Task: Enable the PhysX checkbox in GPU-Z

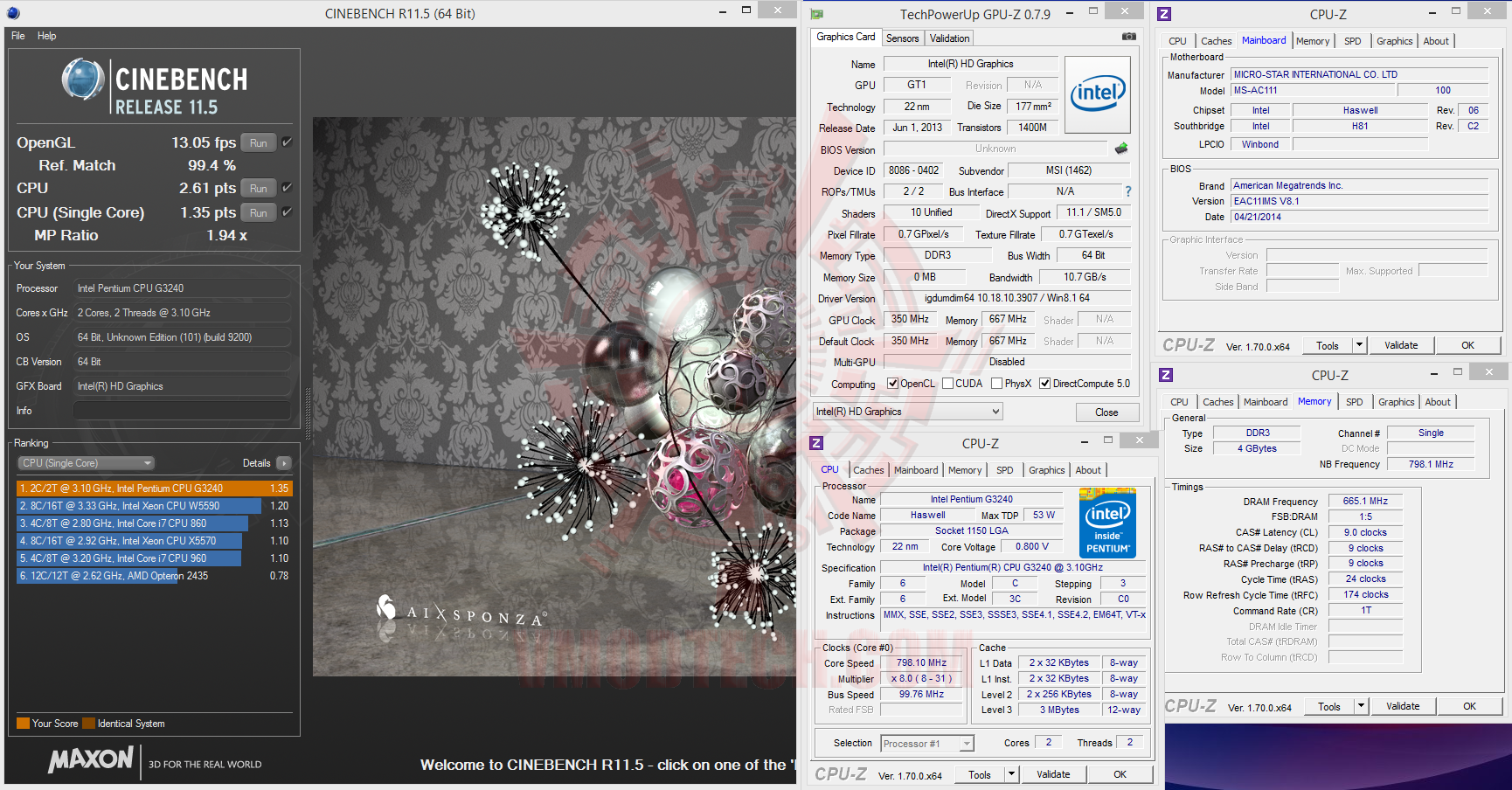Action: tap(997, 383)
